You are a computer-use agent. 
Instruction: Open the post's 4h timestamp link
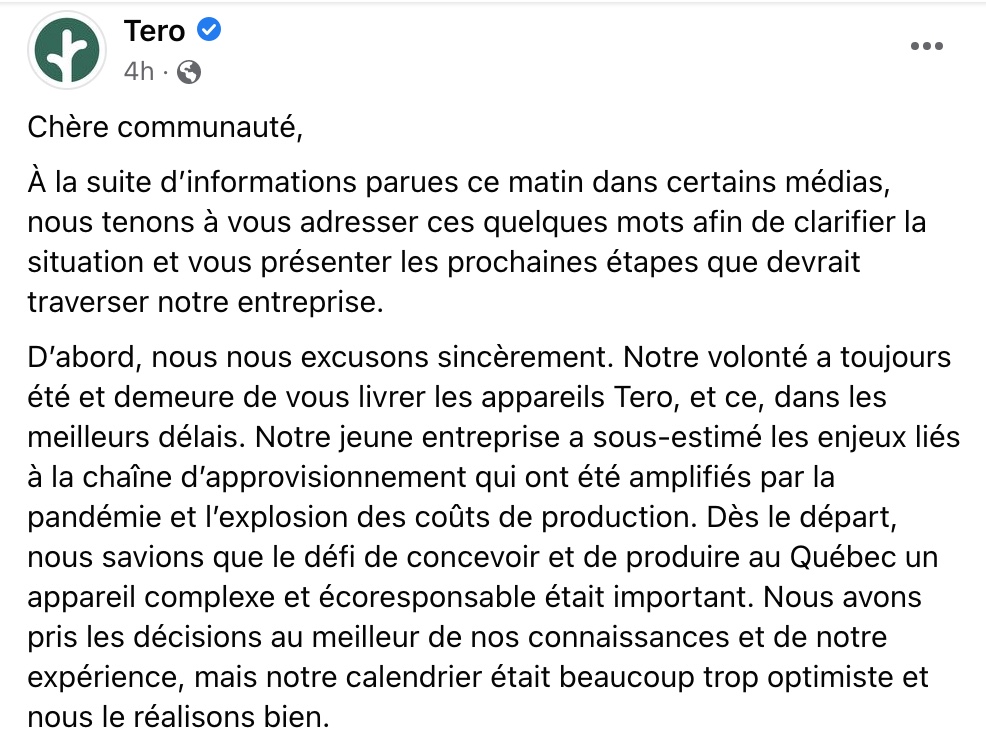138,72
